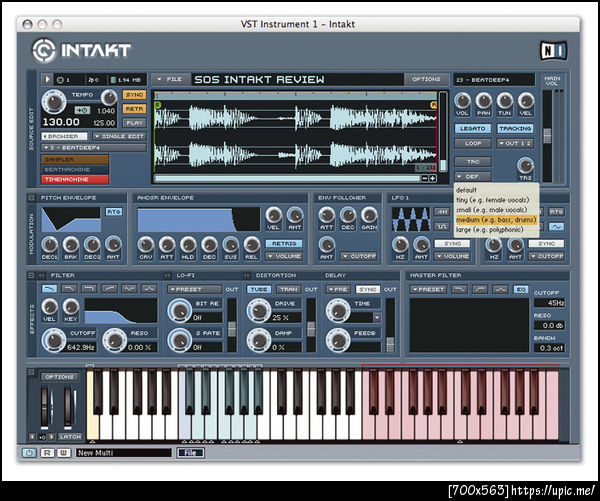
Task: Select the TIMEMACHINE mode
Action: [75, 179]
